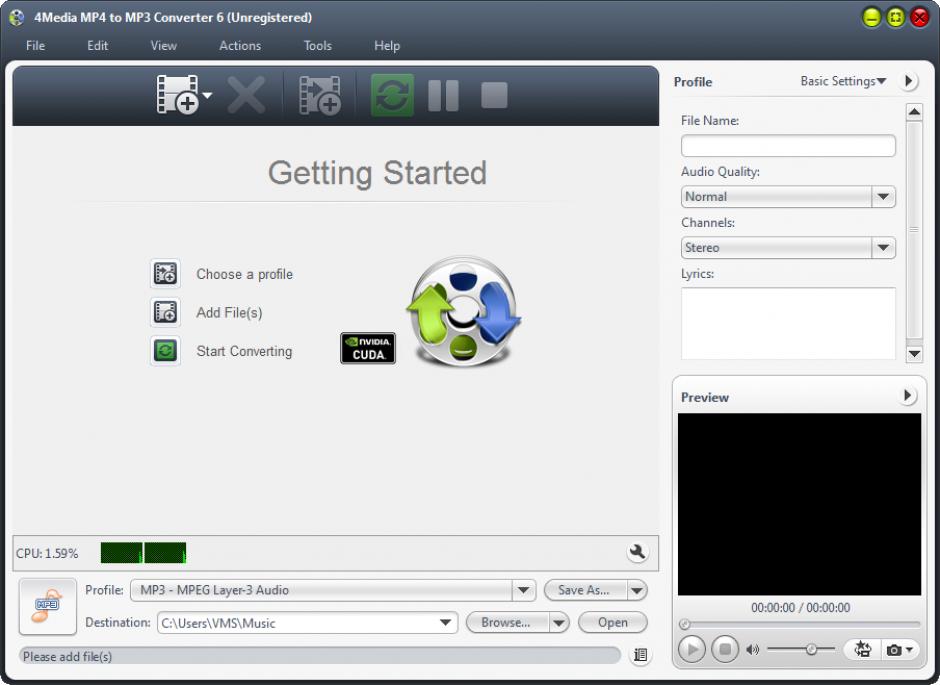The image size is (940, 685).
Task: Expand the Preview panel arrow button
Action: [x=909, y=396]
